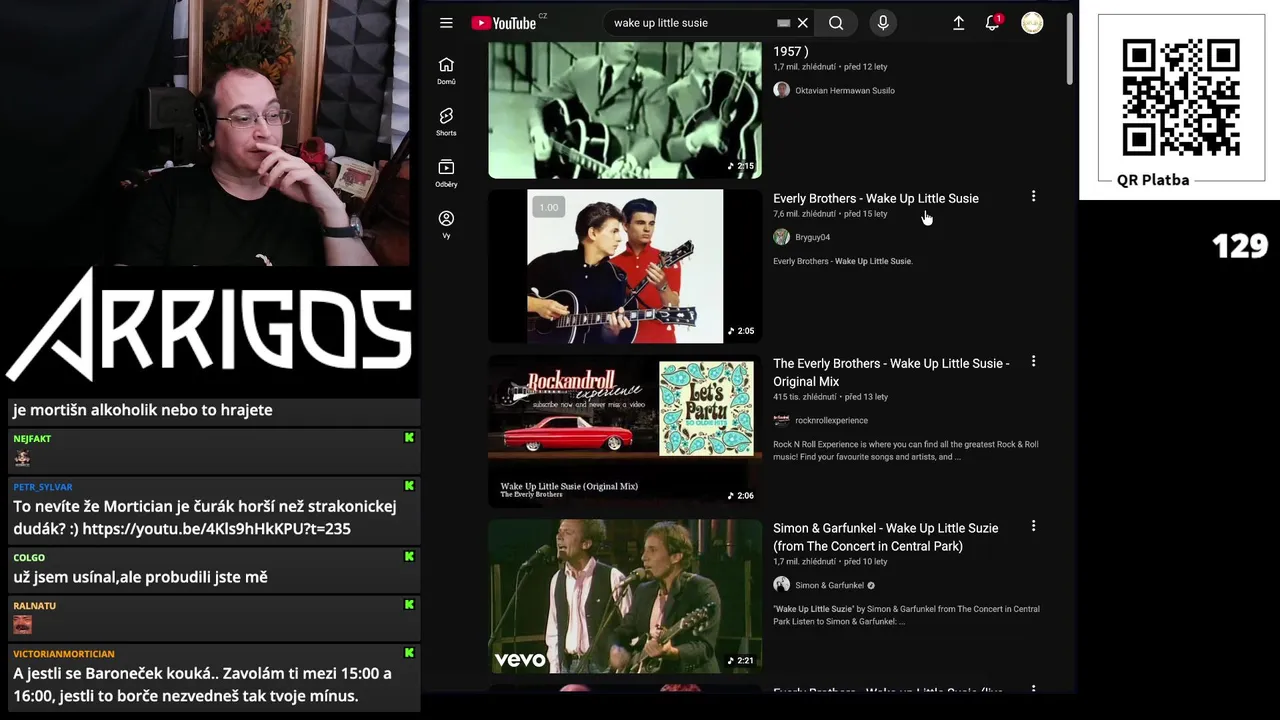Open more options for the Original Mix video
Viewport: 1280px width, 720px height.
[x=1033, y=362]
